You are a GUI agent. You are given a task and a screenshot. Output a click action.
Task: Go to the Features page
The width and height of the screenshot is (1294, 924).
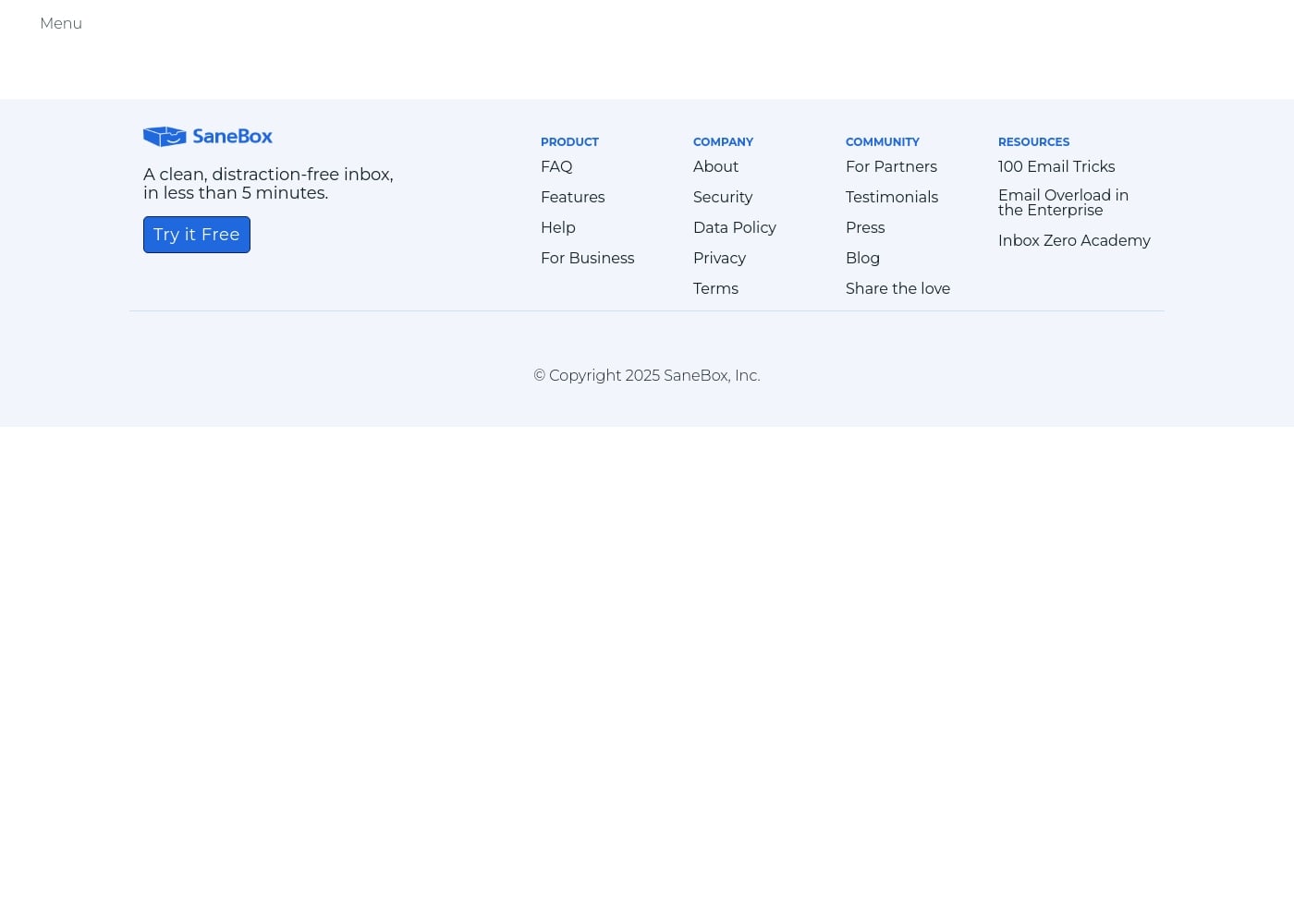click(572, 198)
